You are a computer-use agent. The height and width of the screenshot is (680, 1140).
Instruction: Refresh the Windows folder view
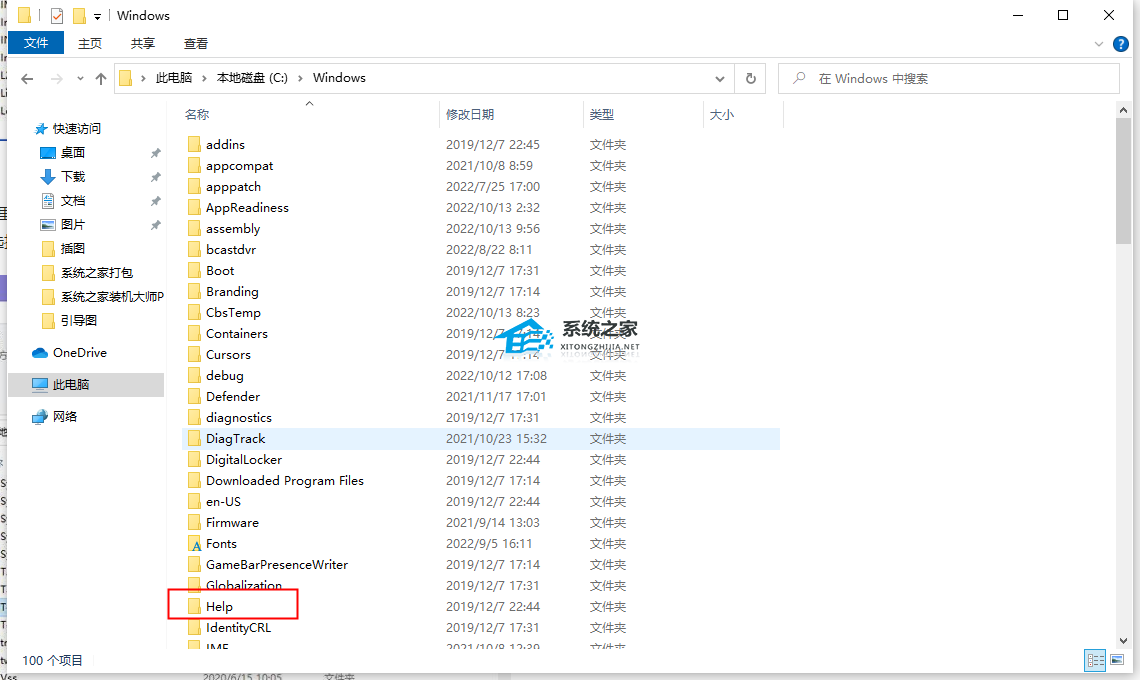pyautogui.click(x=750, y=79)
